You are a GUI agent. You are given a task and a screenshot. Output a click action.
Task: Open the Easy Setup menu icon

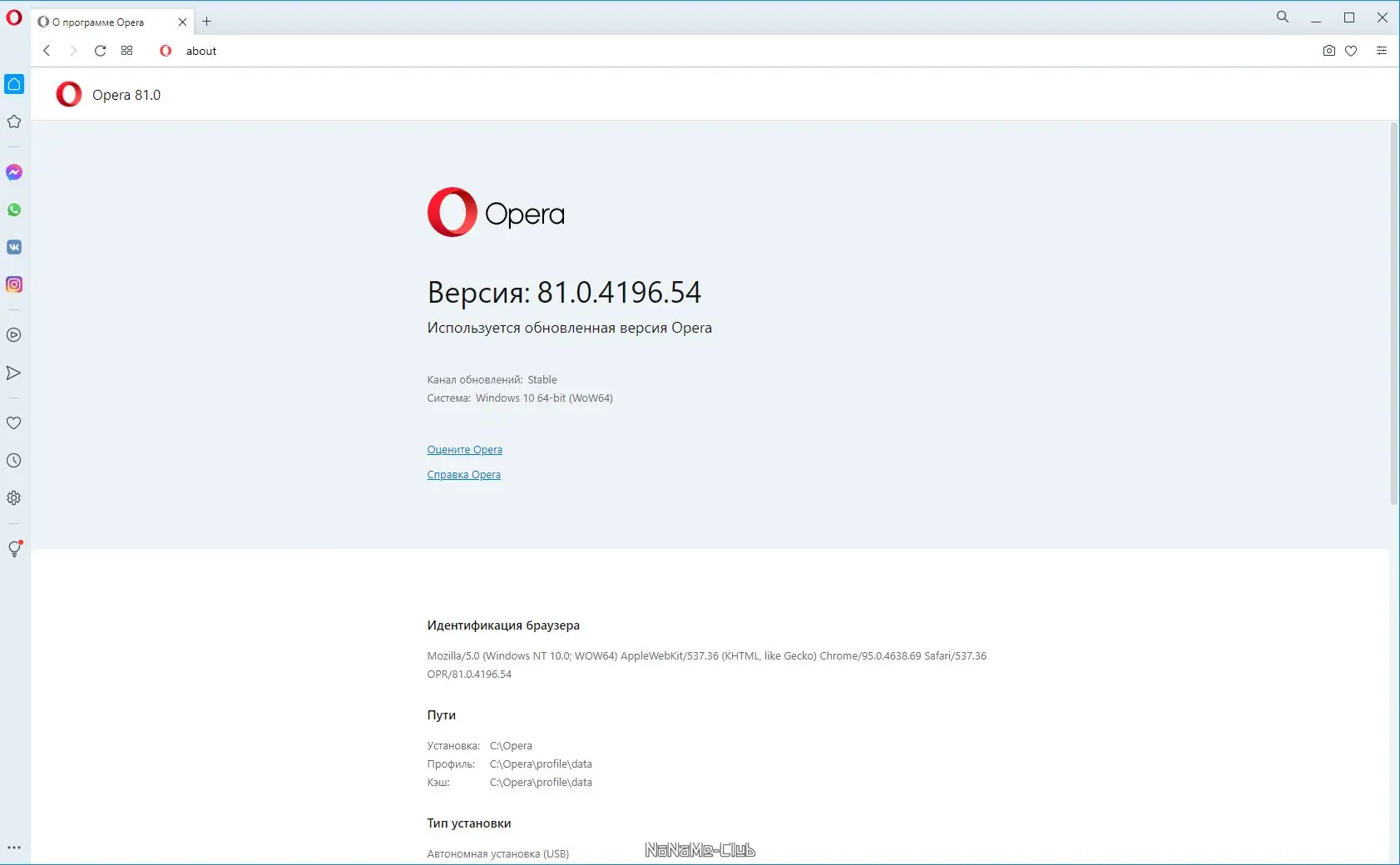tap(1382, 51)
